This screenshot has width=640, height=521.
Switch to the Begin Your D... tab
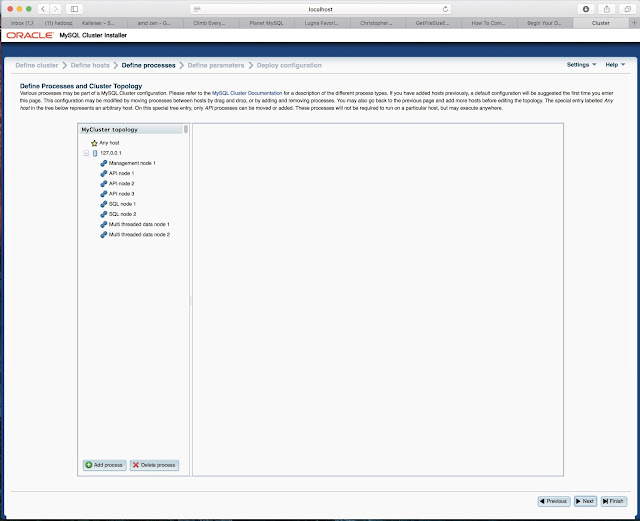coord(544,23)
